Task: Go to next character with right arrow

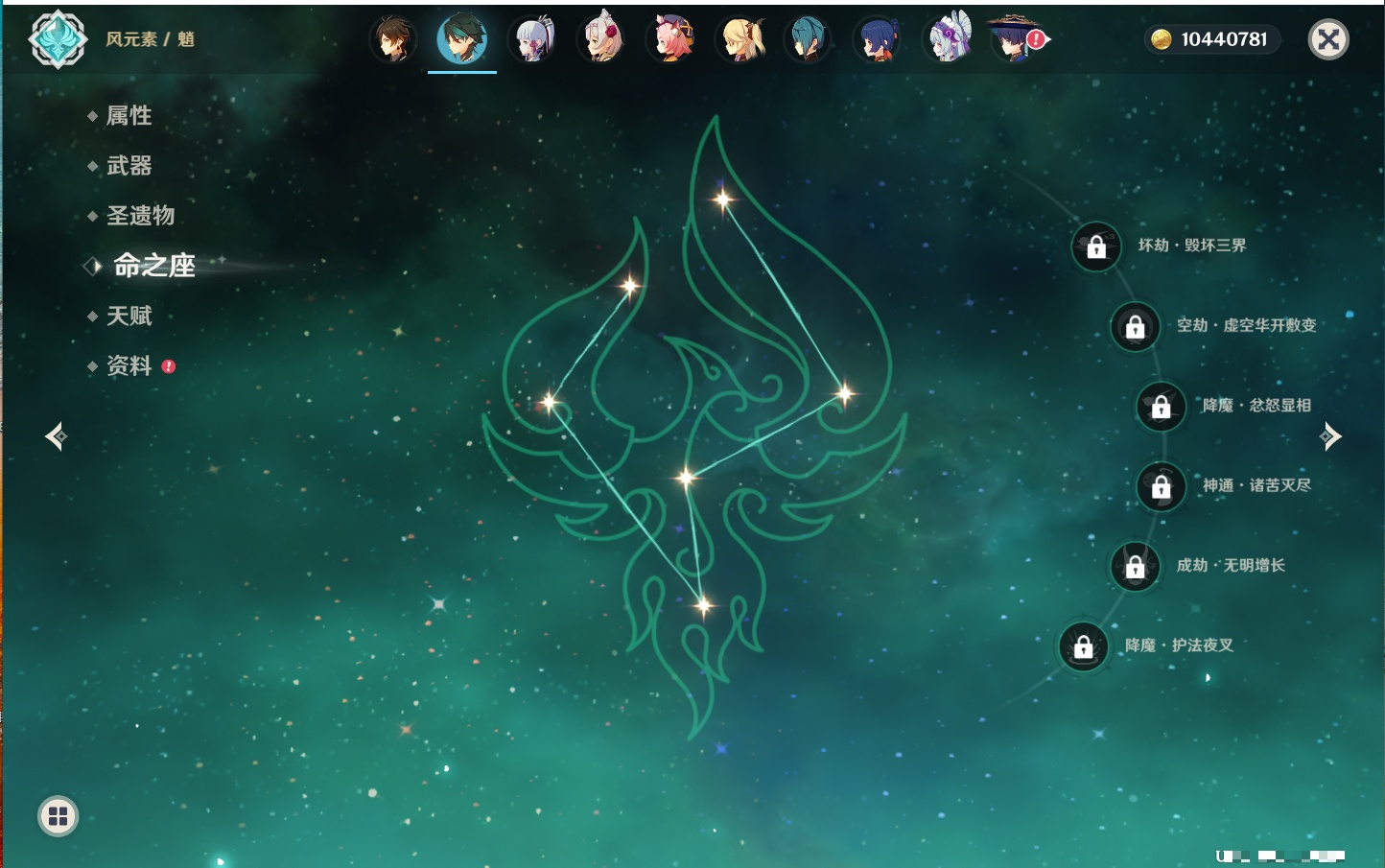Action: tap(1330, 436)
